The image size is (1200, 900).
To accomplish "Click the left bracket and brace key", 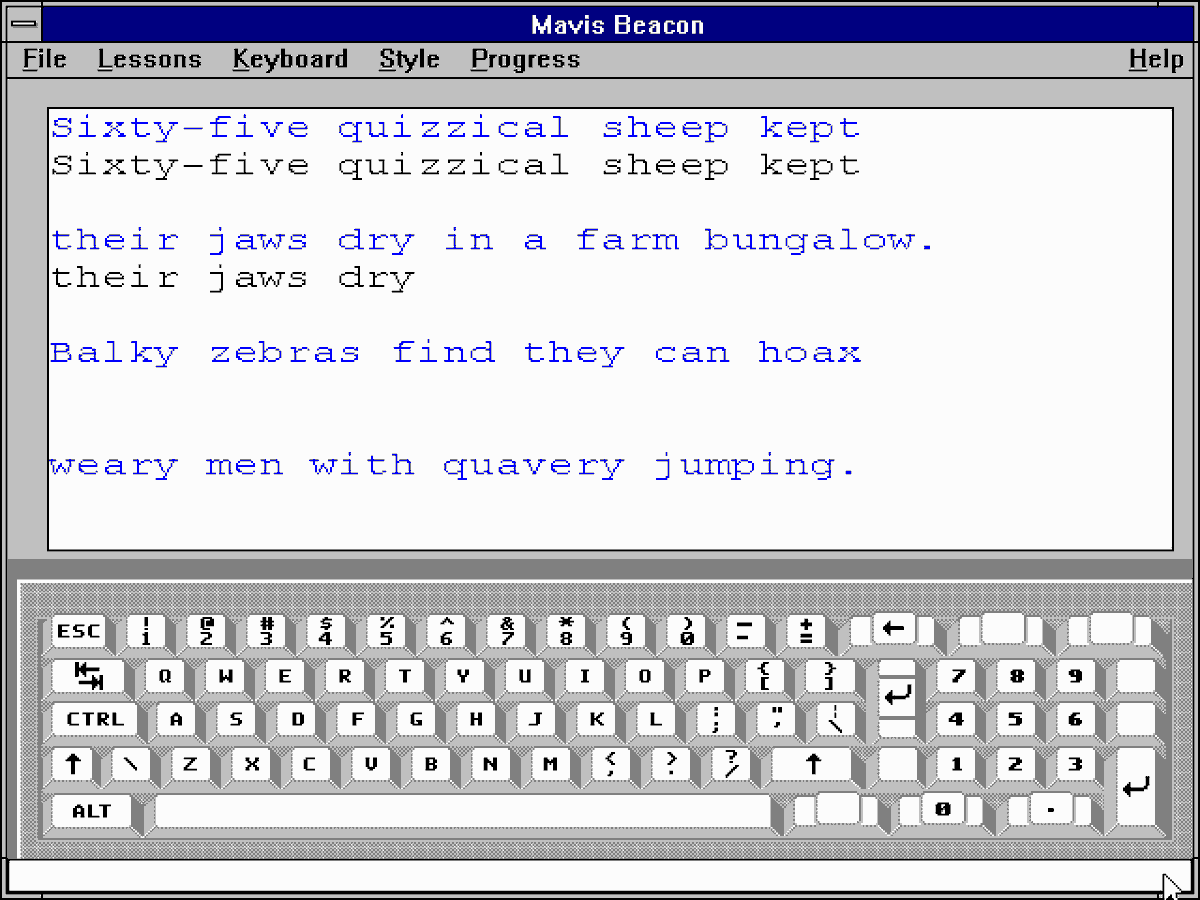I will [x=765, y=676].
